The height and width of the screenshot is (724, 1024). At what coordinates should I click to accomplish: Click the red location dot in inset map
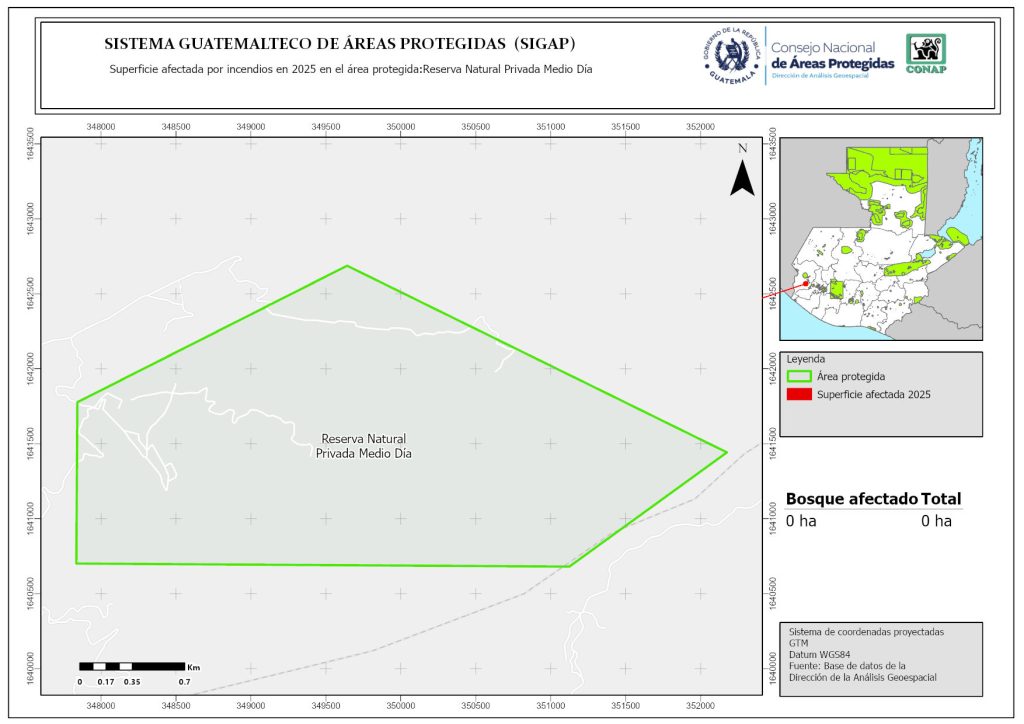[x=806, y=284]
